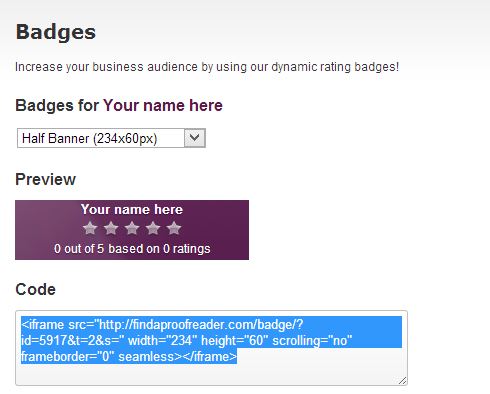Click the first star in the badge preview
The width and height of the screenshot is (490, 394).
pos(90,228)
